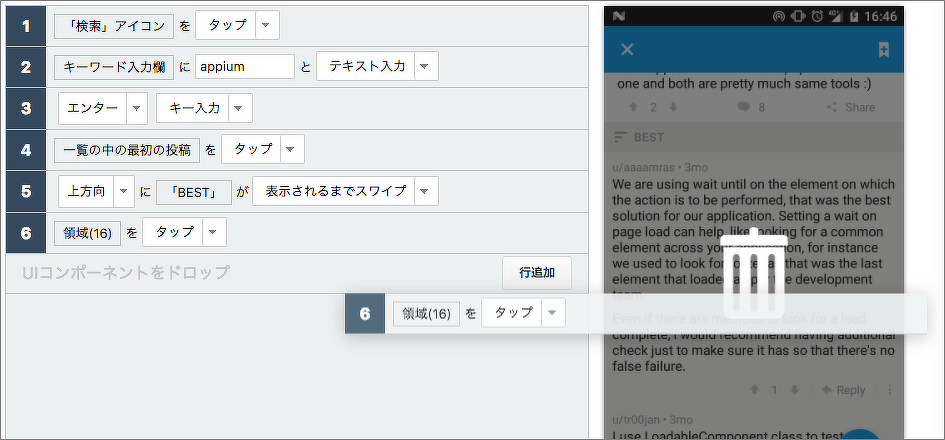Image resolution: width=945 pixels, height=440 pixels.
Task: Expand the テキスト入力 dropdown in step 2
Action: click(x=424, y=66)
